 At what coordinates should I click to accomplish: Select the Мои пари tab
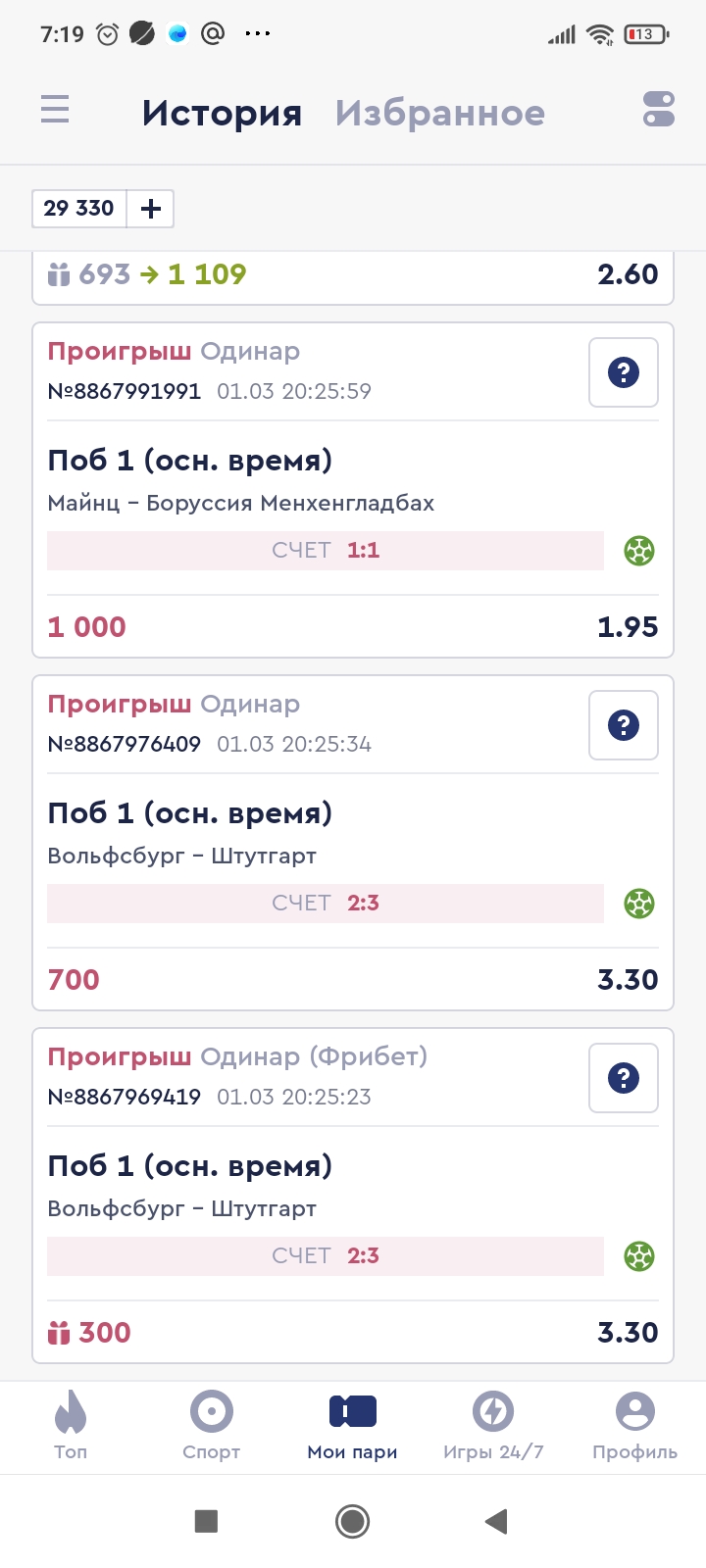click(353, 1427)
